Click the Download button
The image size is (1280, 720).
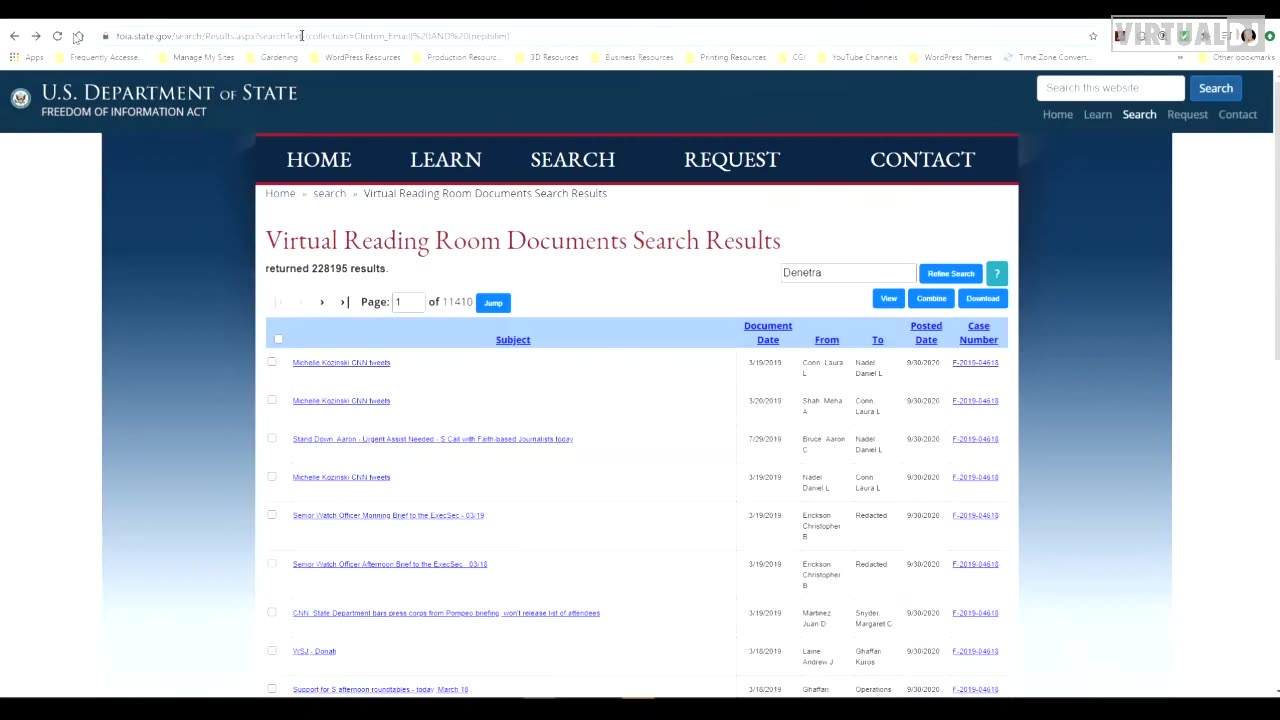pyautogui.click(x=983, y=298)
